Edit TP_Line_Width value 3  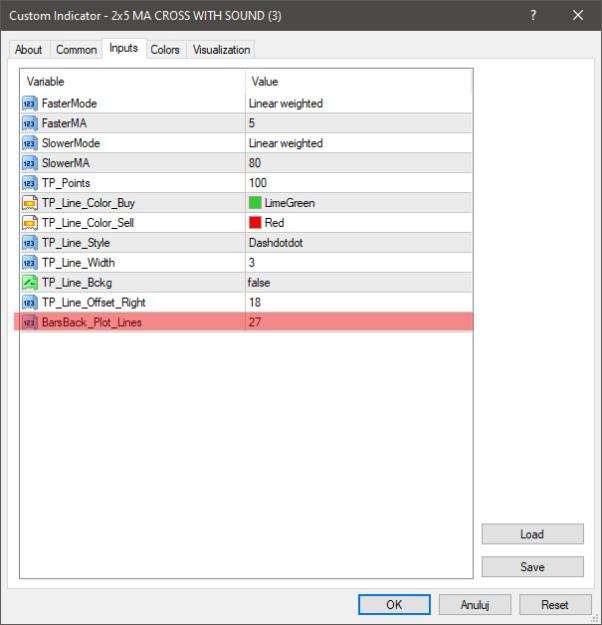(252, 263)
